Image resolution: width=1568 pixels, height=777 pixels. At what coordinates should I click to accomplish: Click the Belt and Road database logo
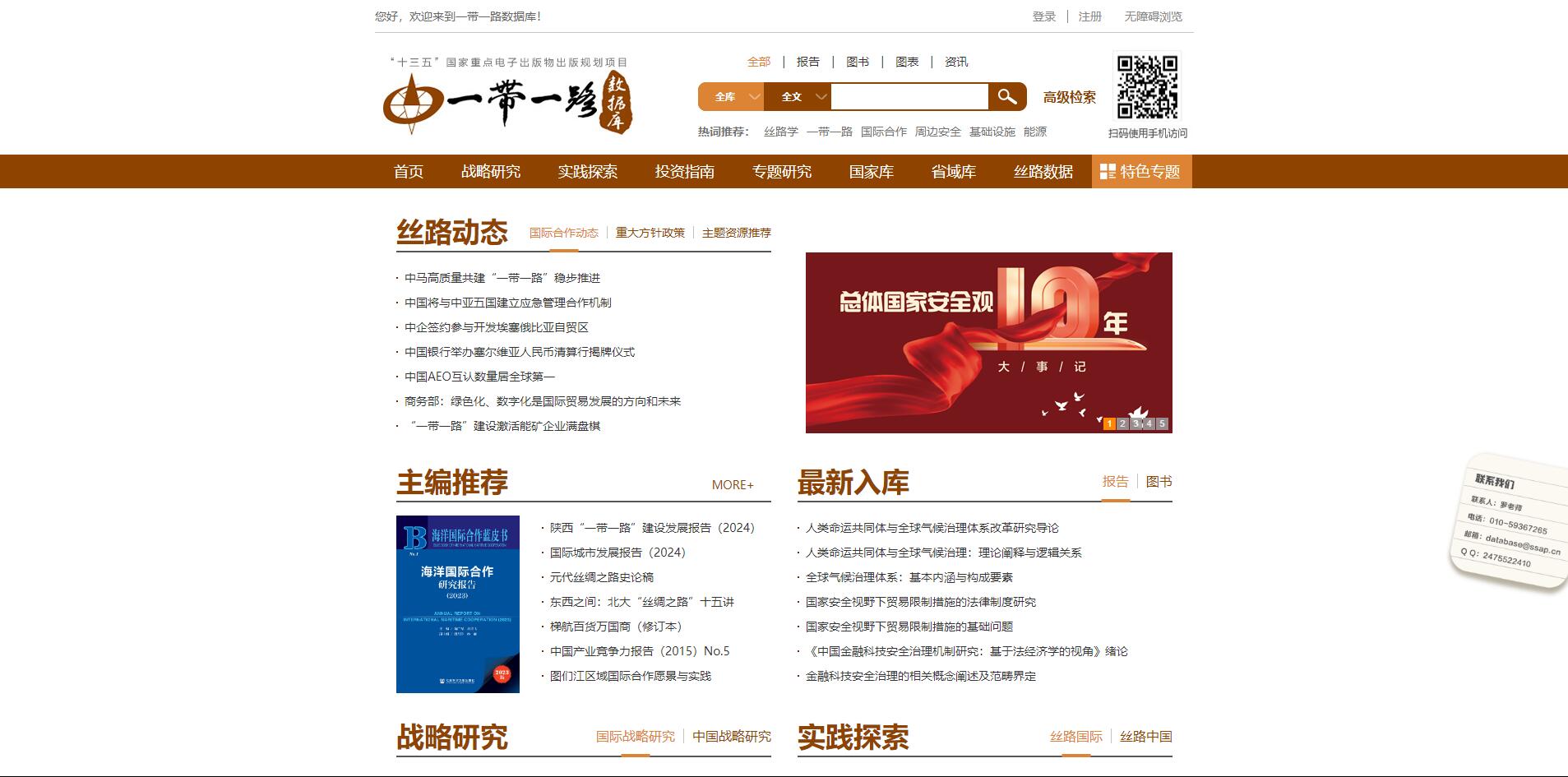tap(506, 104)
